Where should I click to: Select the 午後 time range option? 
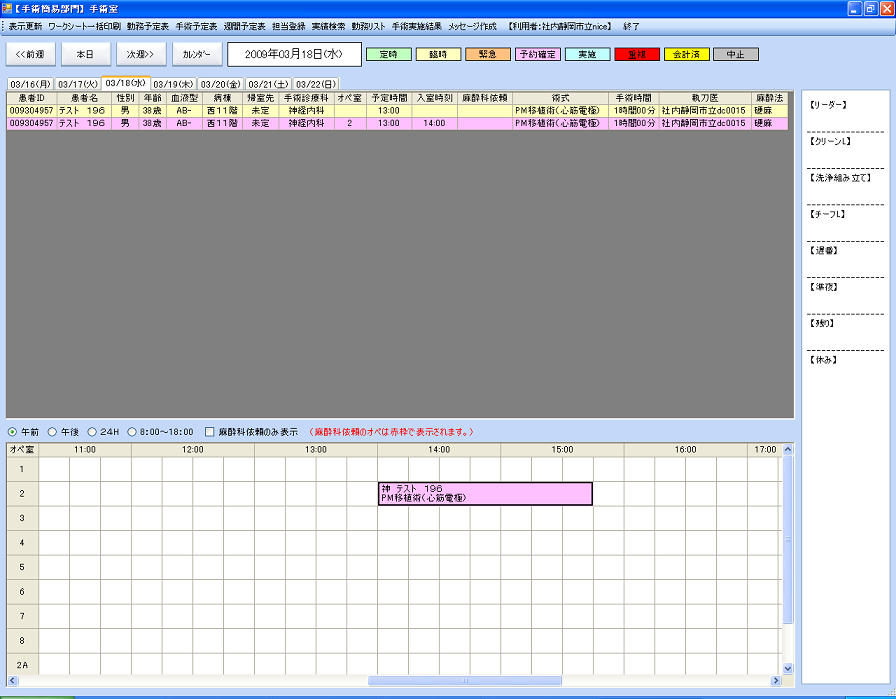coord(52,432)
